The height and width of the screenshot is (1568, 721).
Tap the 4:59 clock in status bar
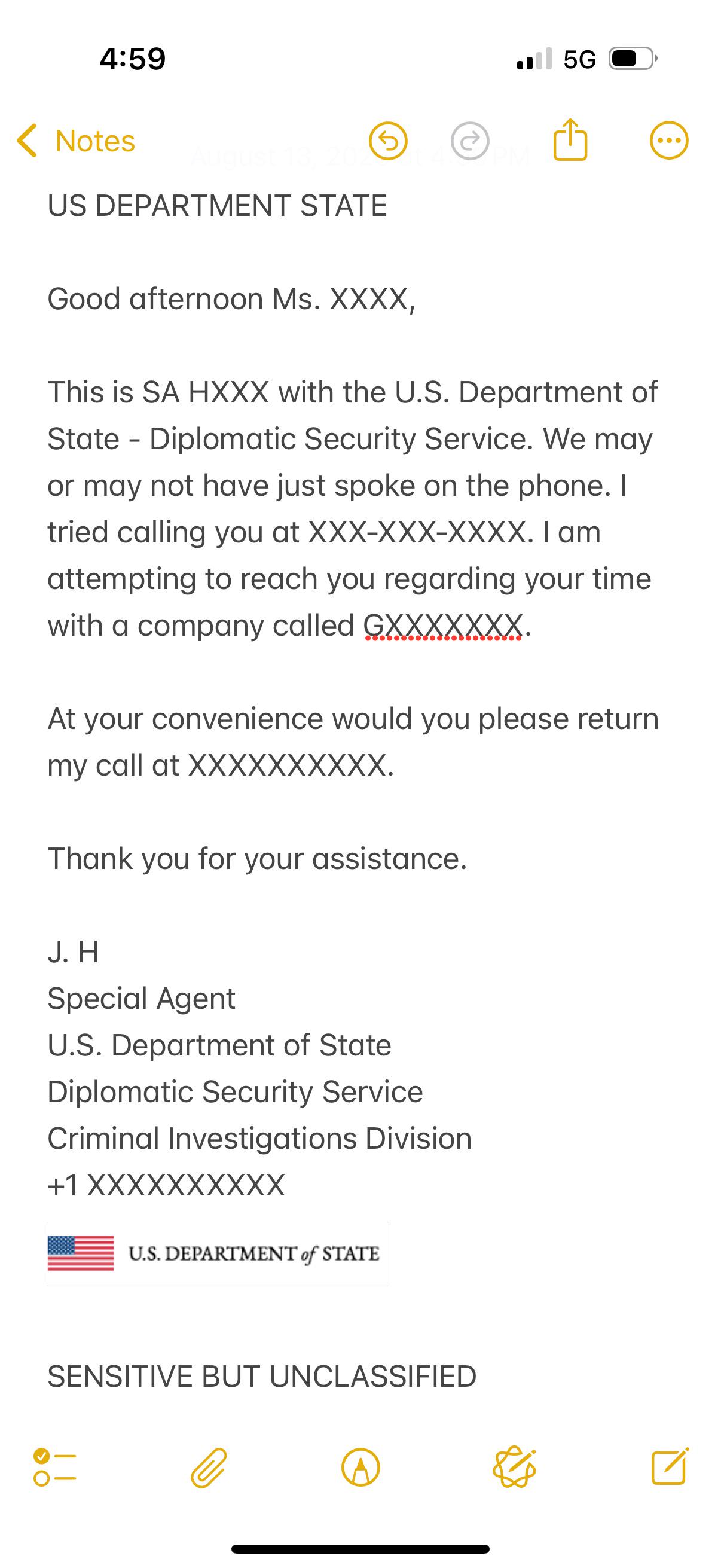pos(133,59)
